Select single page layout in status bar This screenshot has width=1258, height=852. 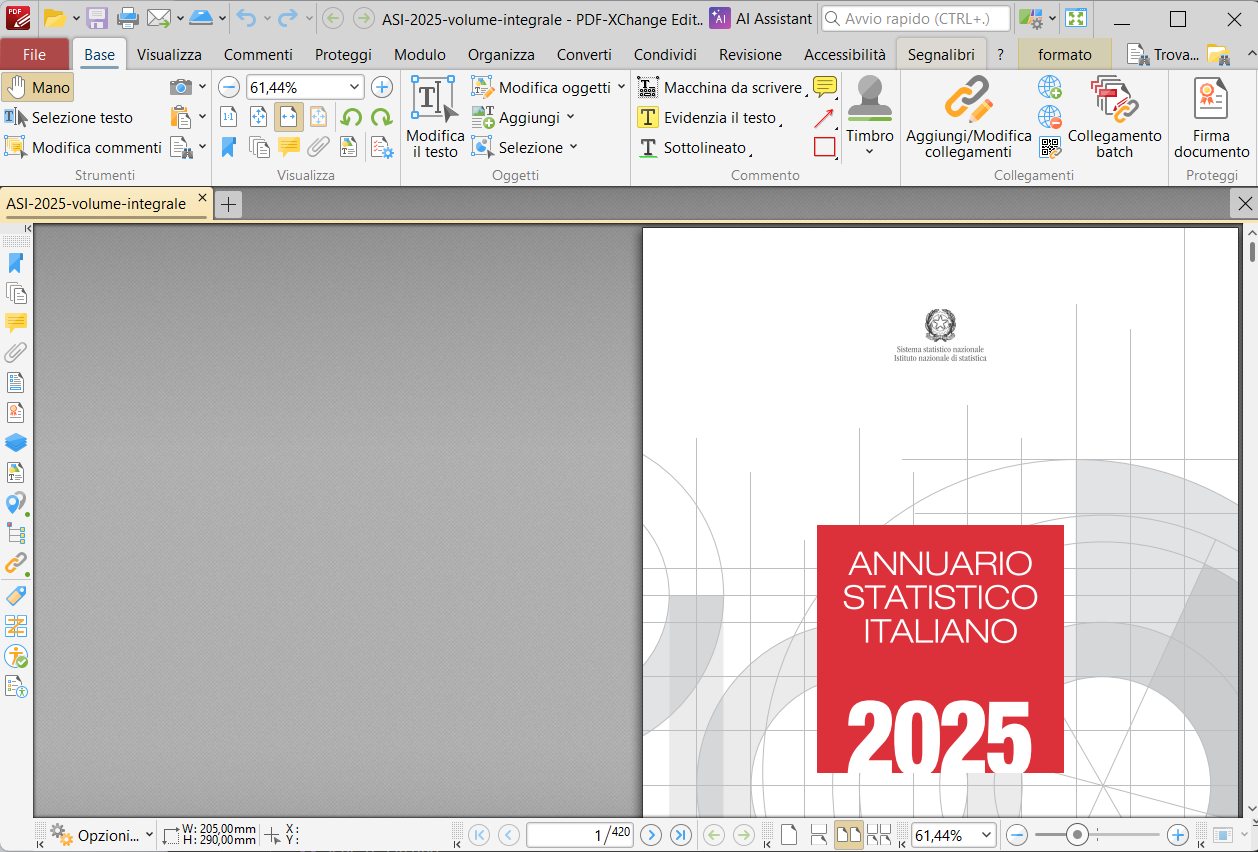(x=788, y=835)
